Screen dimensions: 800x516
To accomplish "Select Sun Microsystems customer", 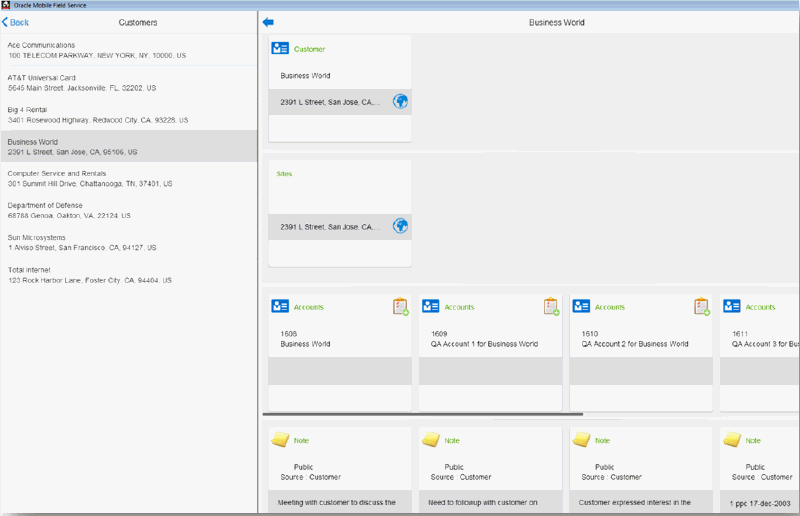I will (x=129, y=242).
